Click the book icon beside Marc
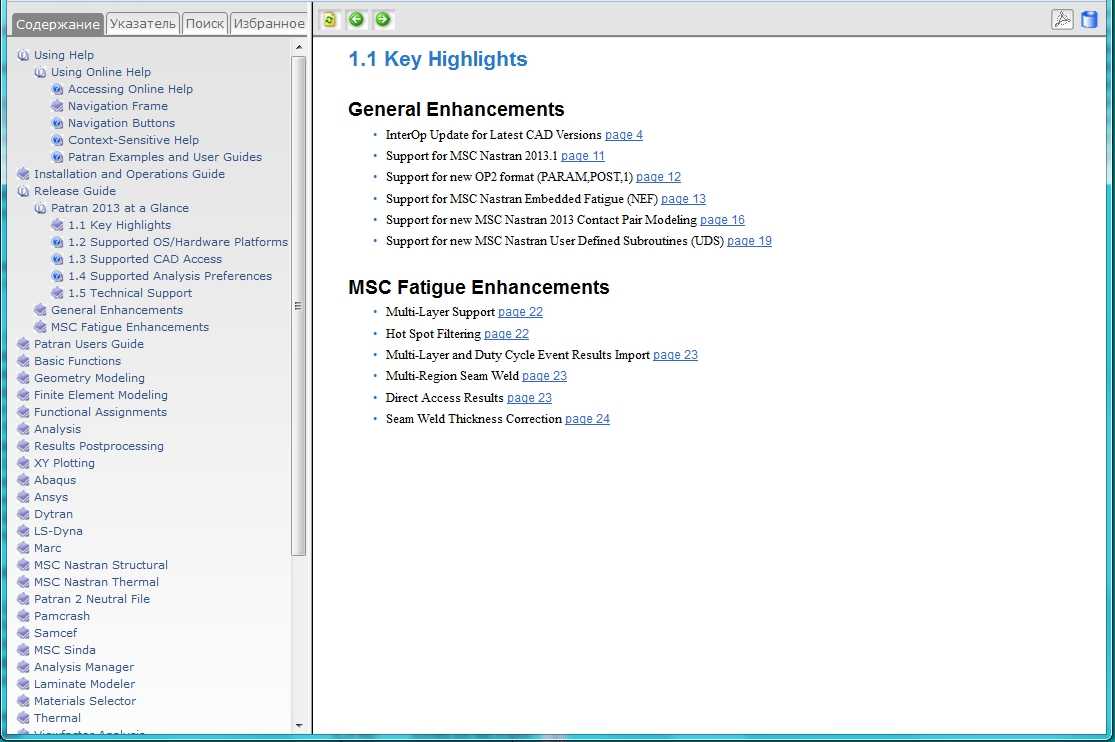 tap(23, 548)
